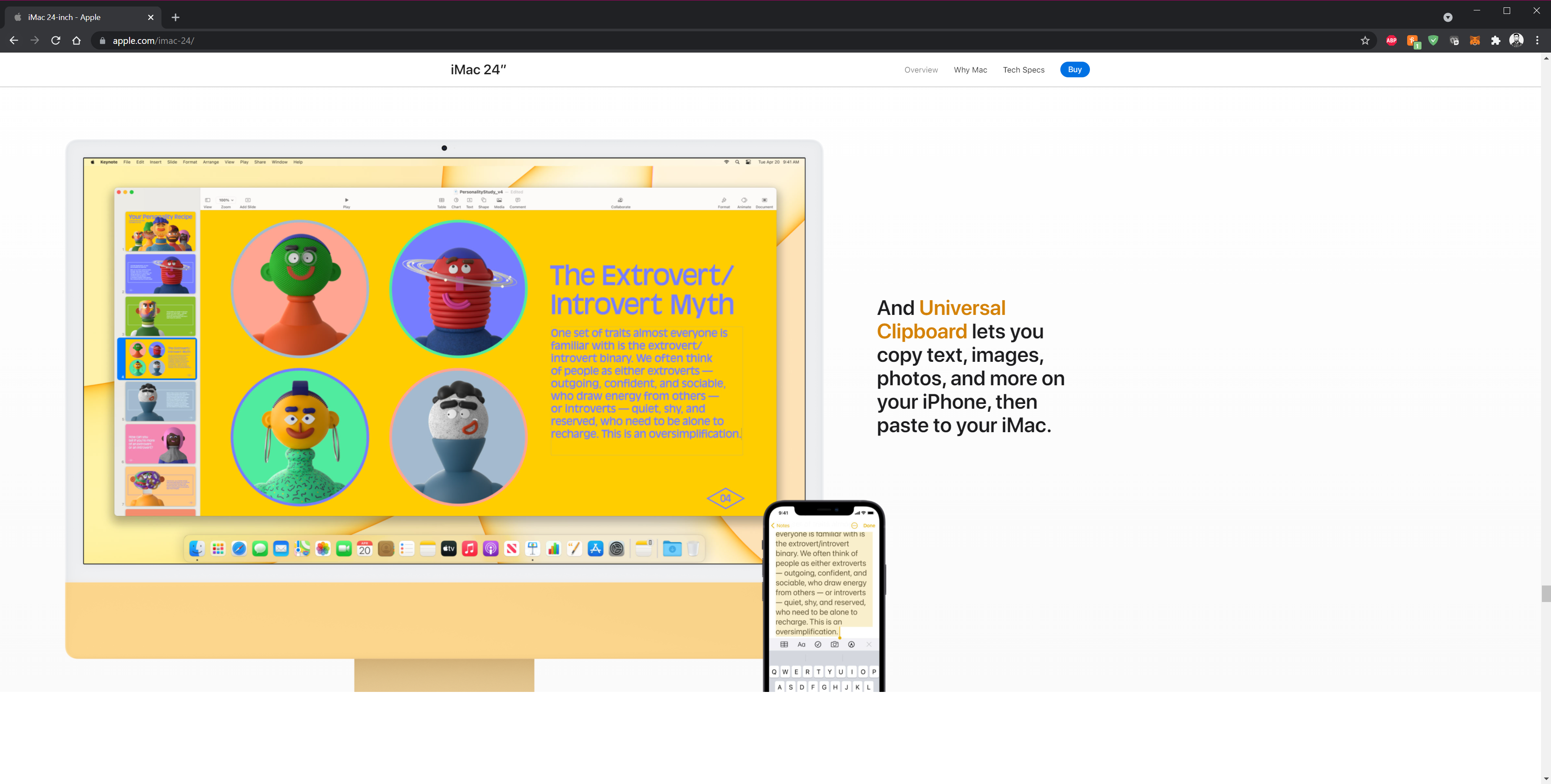Navigate back to the previous page

pos(14,40)
